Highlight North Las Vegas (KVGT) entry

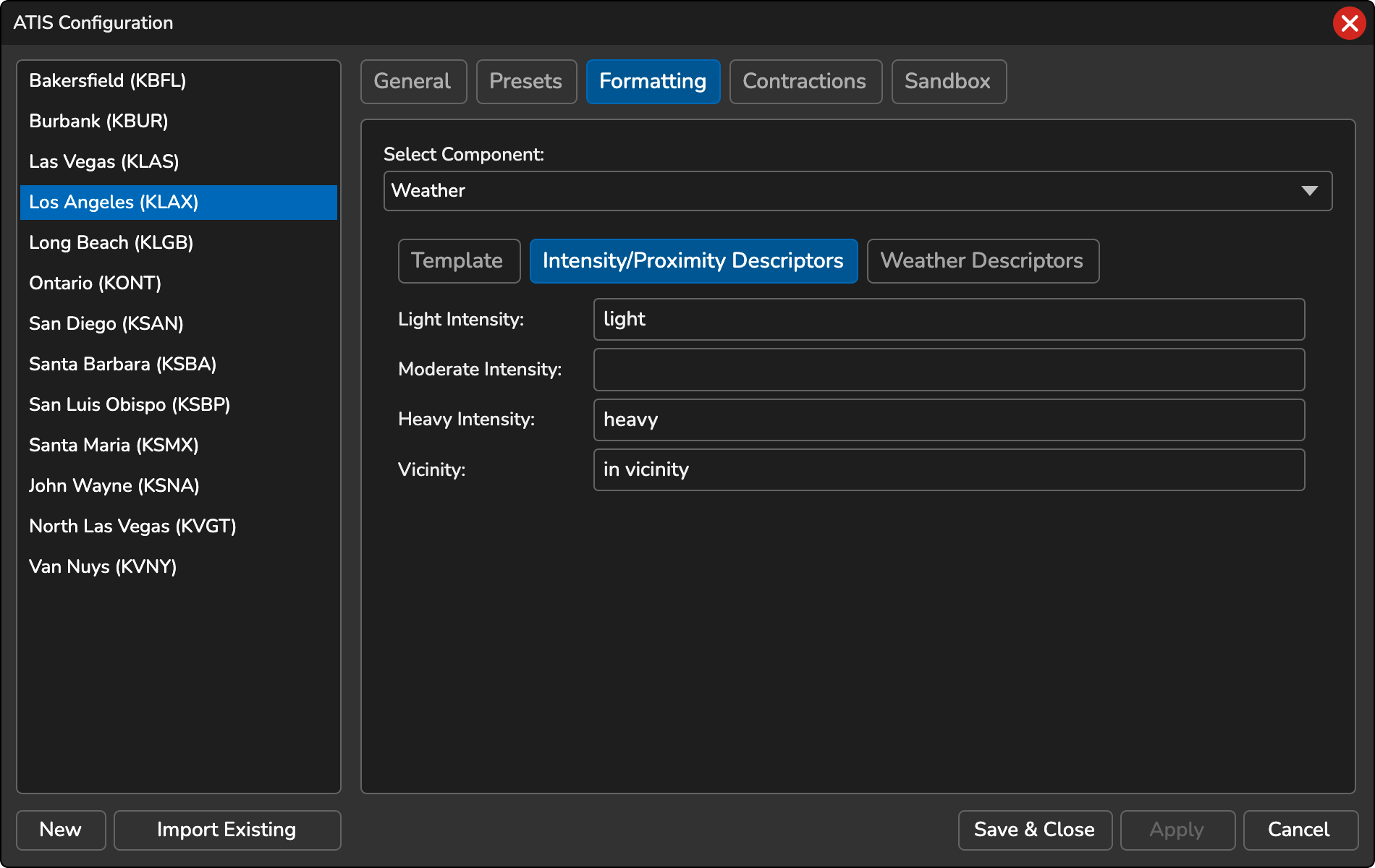click(132, 526)
